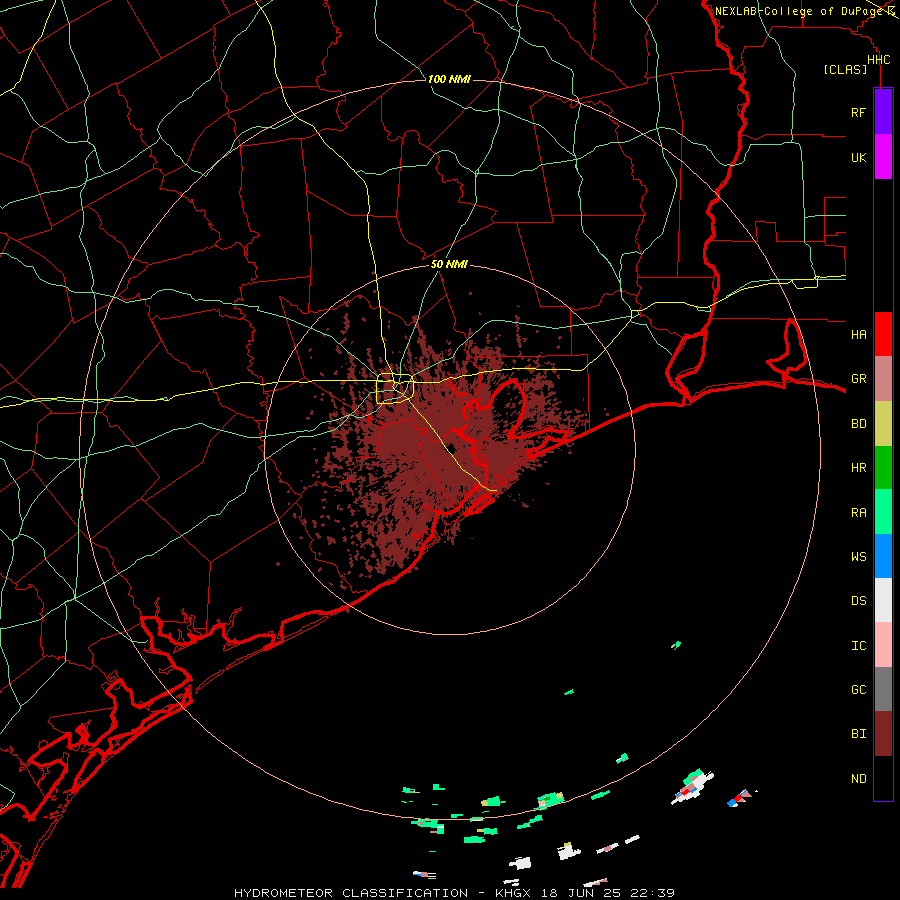Viewport: 900px width, 900px height.
Task: Click the 'ND' legend label
Action: pyautogui.click(x=859, y=779)
